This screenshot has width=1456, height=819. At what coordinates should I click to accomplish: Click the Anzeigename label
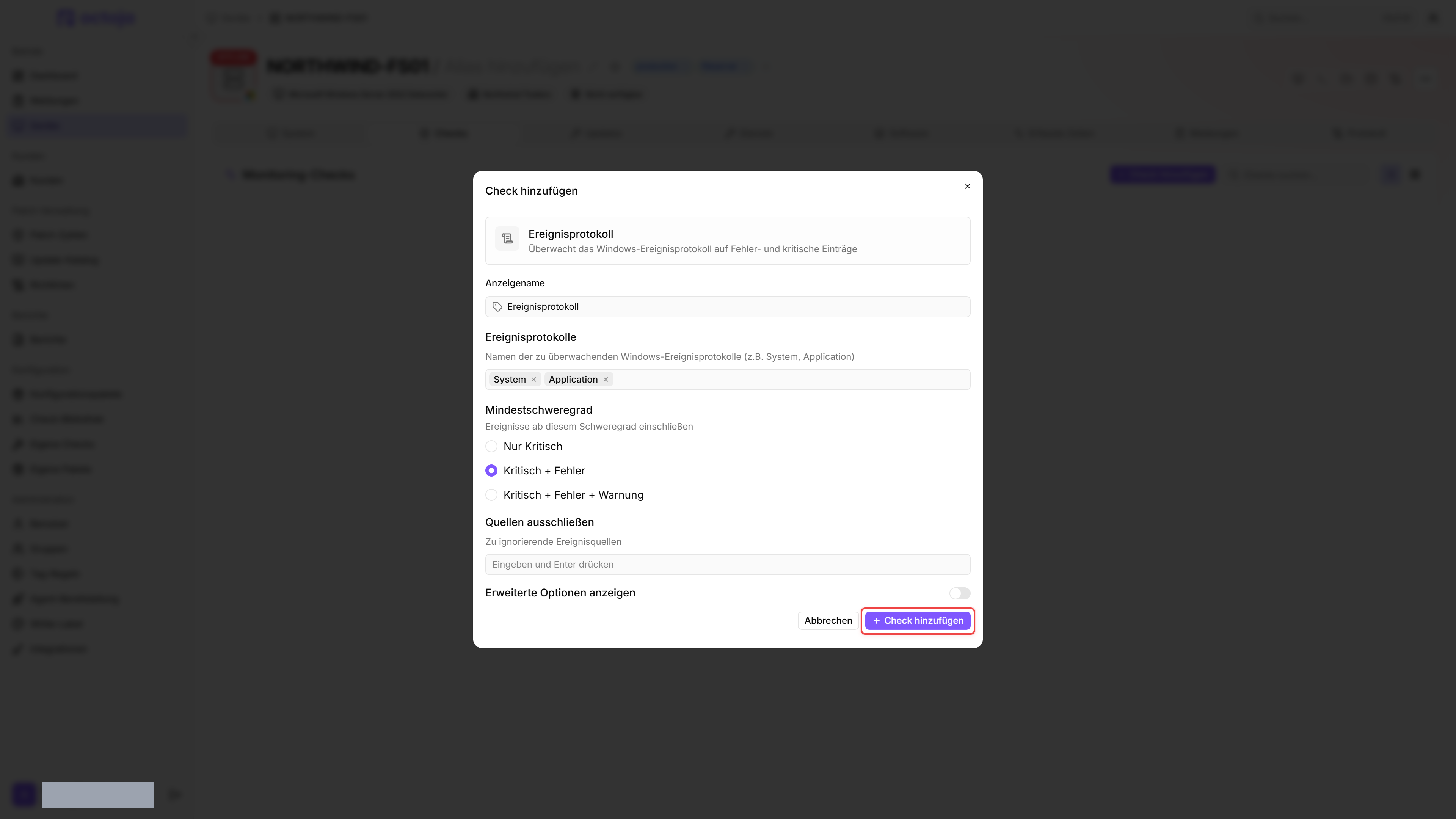coord(515,283)
